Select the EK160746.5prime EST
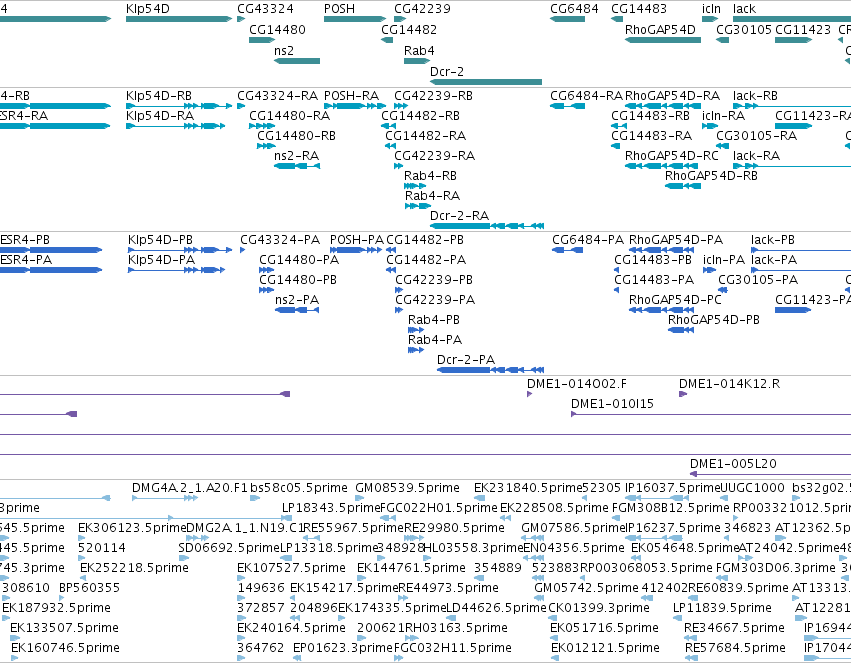851x663 pixels. (14, 658)
